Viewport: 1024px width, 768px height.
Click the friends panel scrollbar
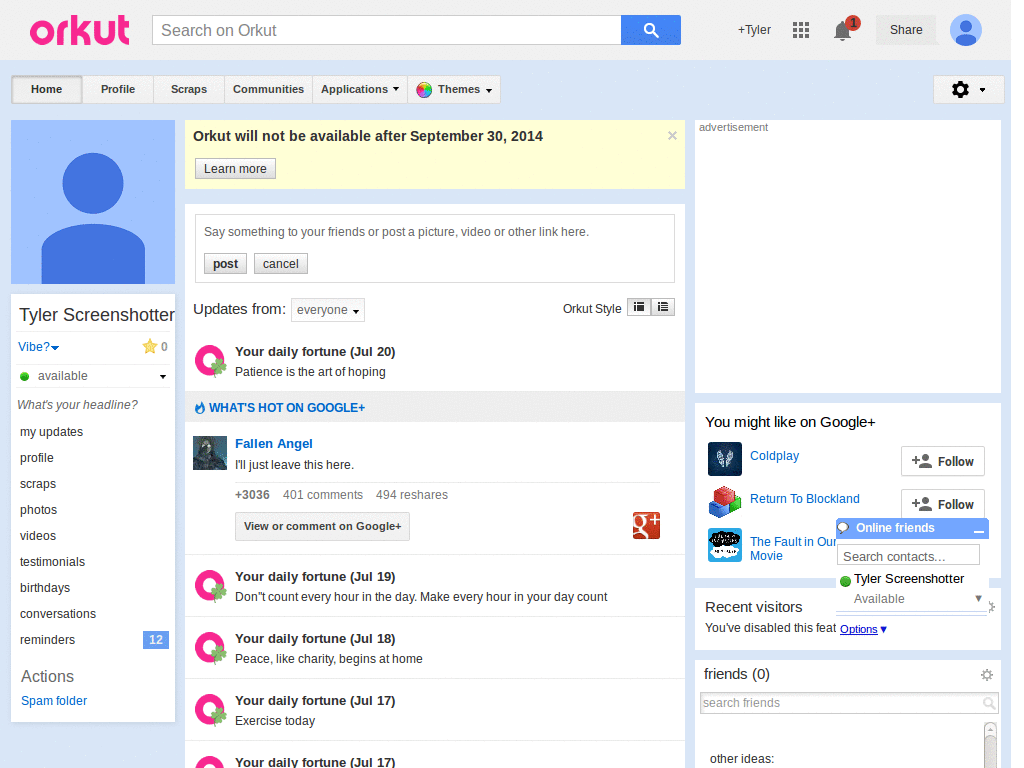click(x=990, y=745)
